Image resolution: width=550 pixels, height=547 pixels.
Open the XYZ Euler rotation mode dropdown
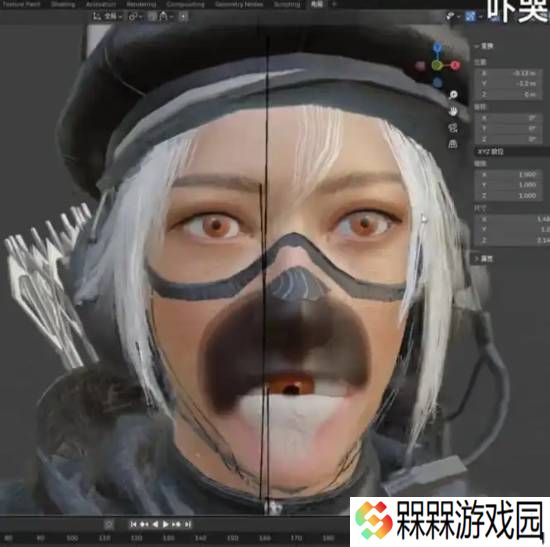pyautogui.click(x=512, y=152)
